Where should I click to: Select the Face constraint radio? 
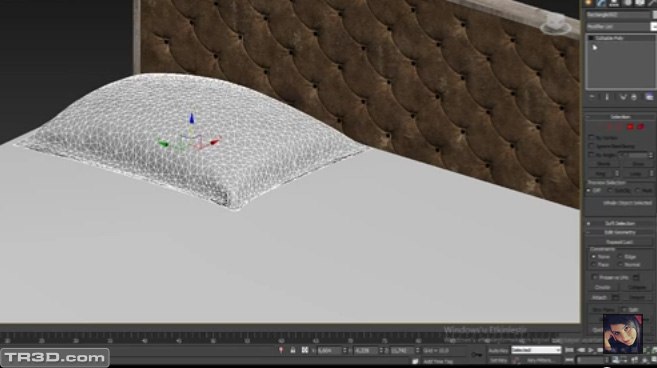click(594, 265)
